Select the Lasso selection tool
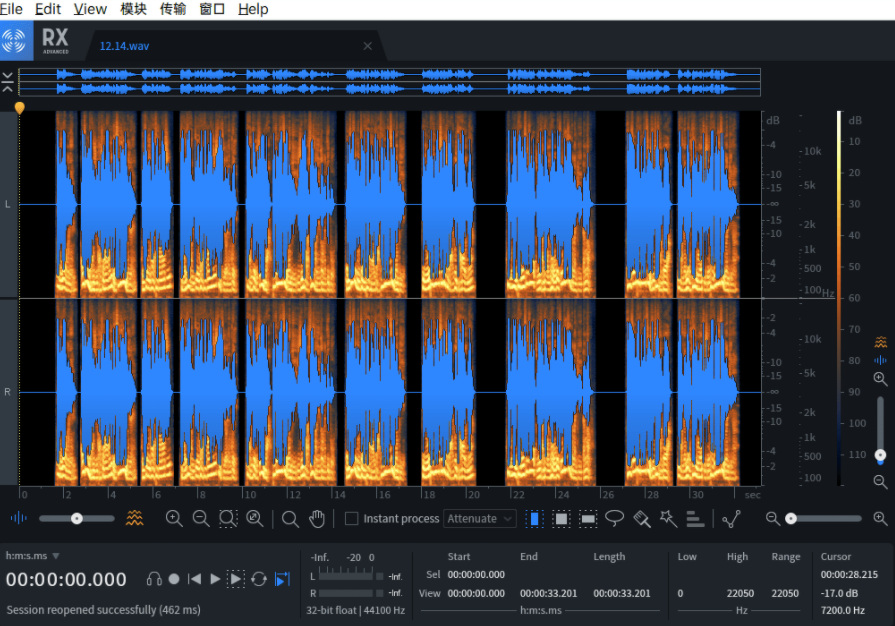Image resolution: width=895 pixels, height=626 pixels. tap(615, 518)
